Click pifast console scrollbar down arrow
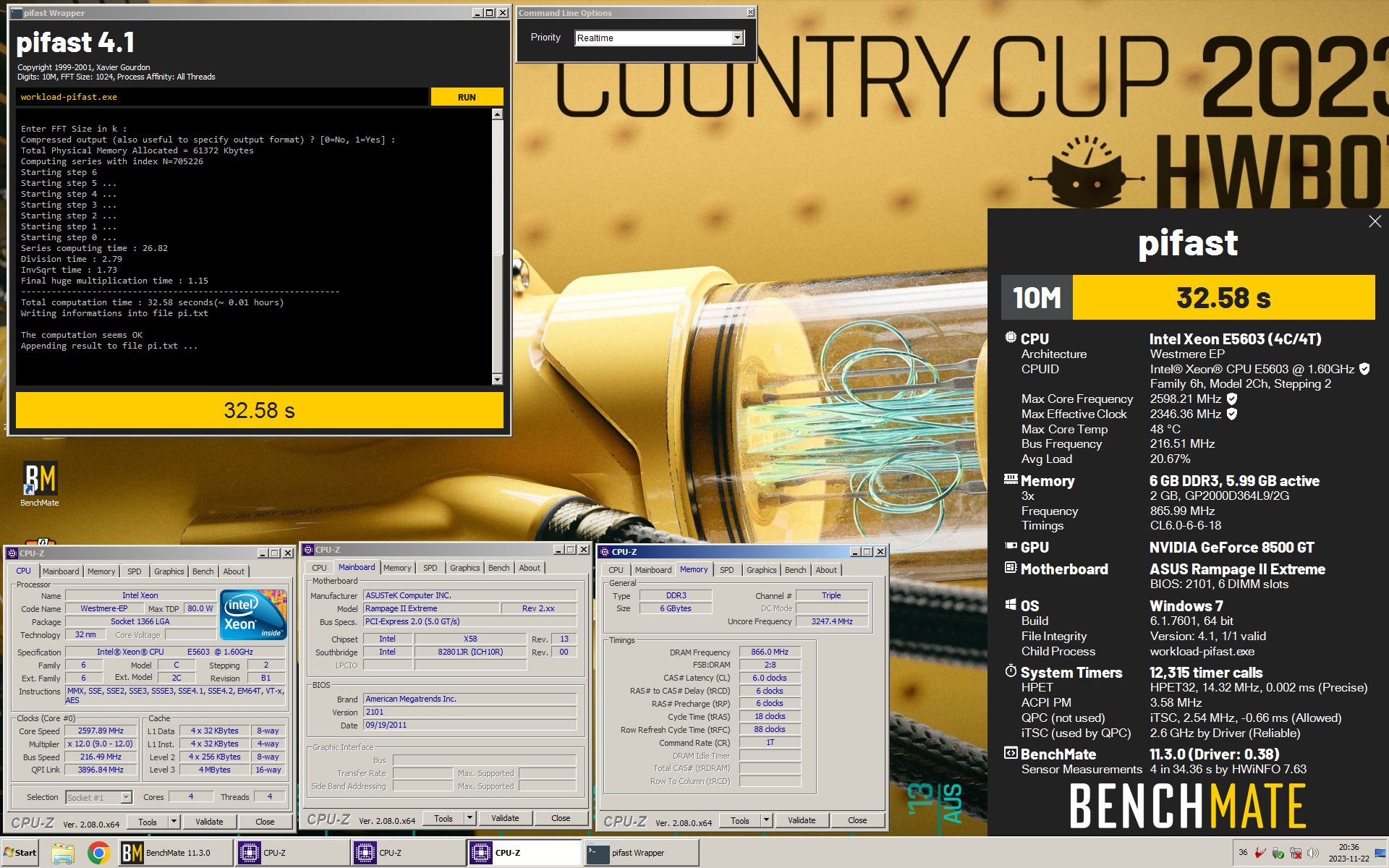This screenshot has width=1389, height=868. 497,379
